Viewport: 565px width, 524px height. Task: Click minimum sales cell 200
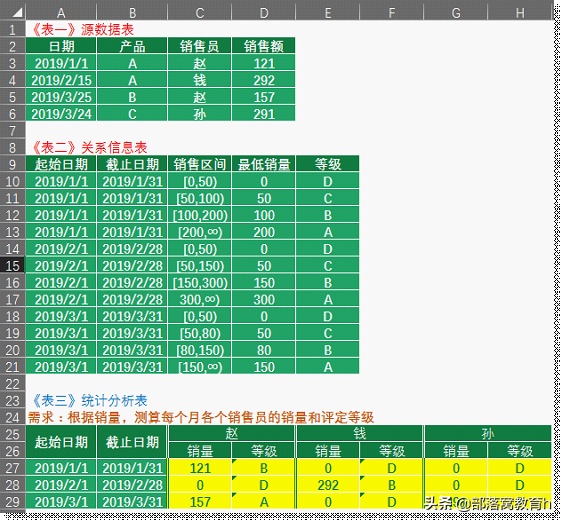tap(264, 232)
